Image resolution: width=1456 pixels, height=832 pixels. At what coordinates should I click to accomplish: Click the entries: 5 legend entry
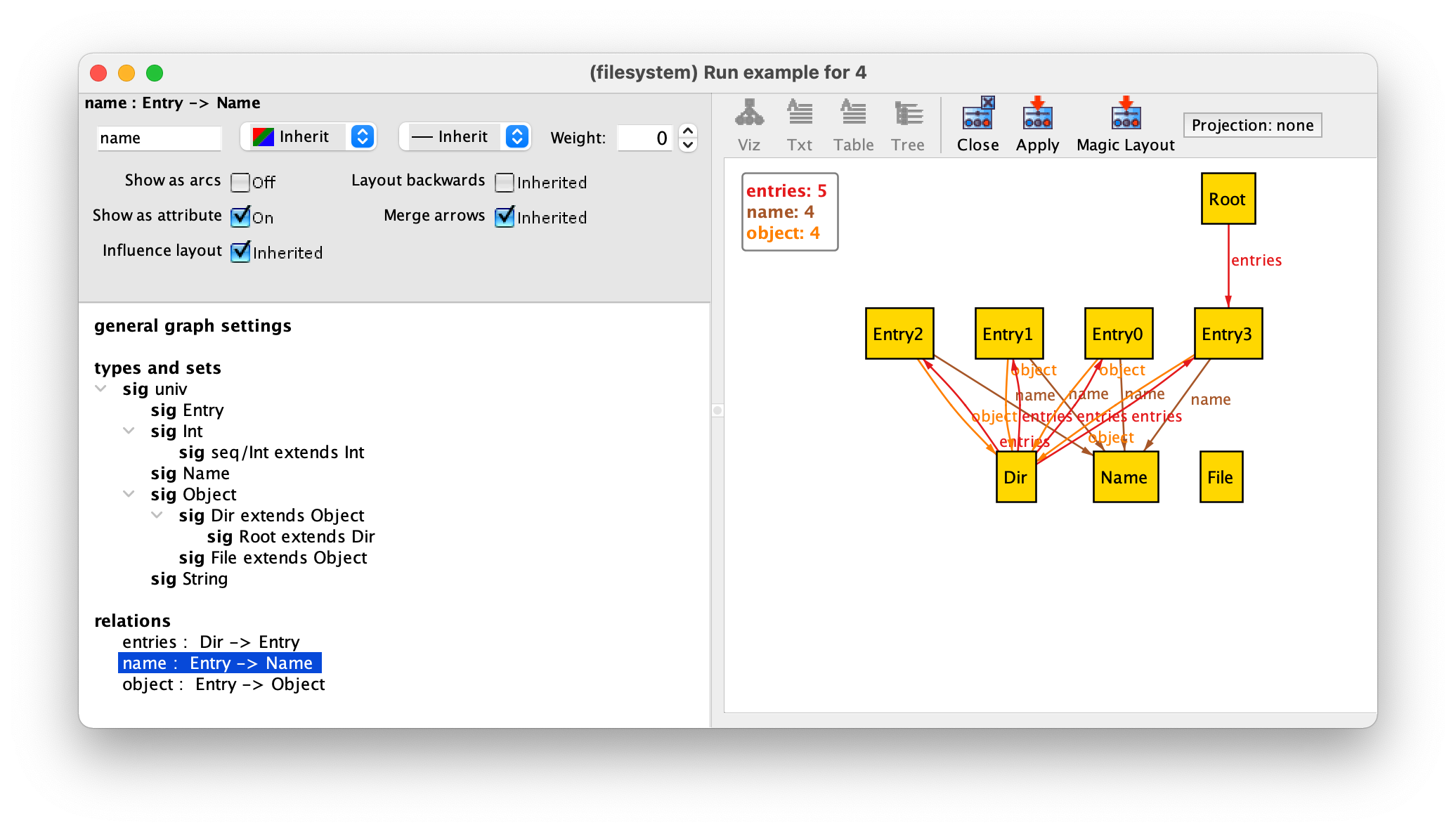click(x=786, y=191)
